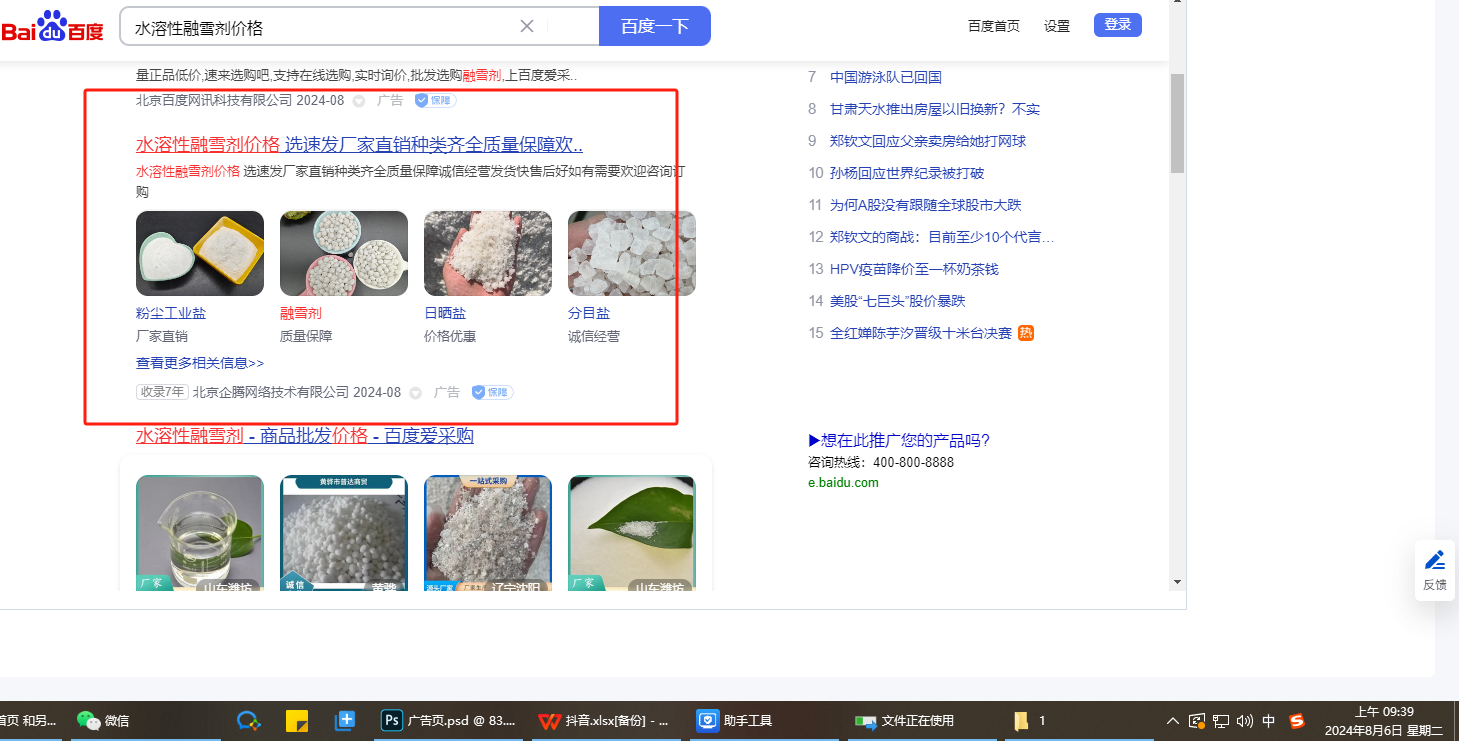The width and height of the screenshot is (1459, 741).
Task: Open hot search 为何A股没有跟随全球股市大跌
Action: pos(926,205)
